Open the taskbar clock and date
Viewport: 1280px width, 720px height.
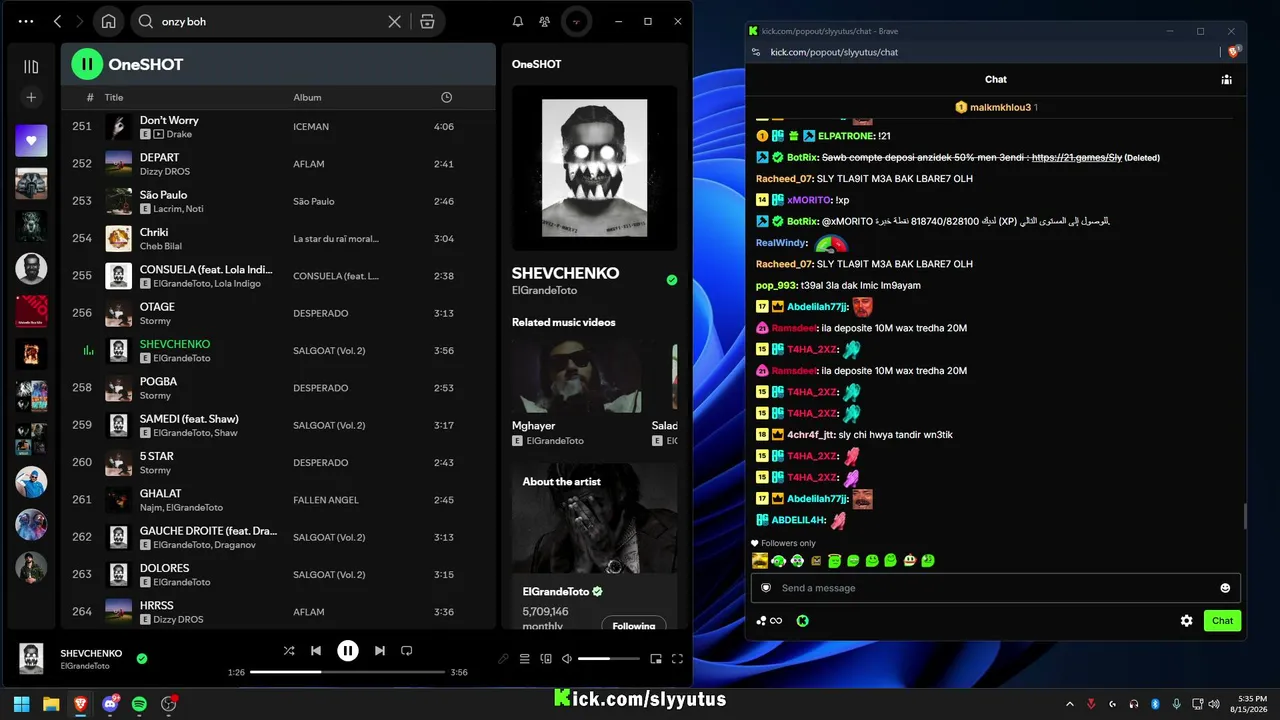click(1251, 704)
